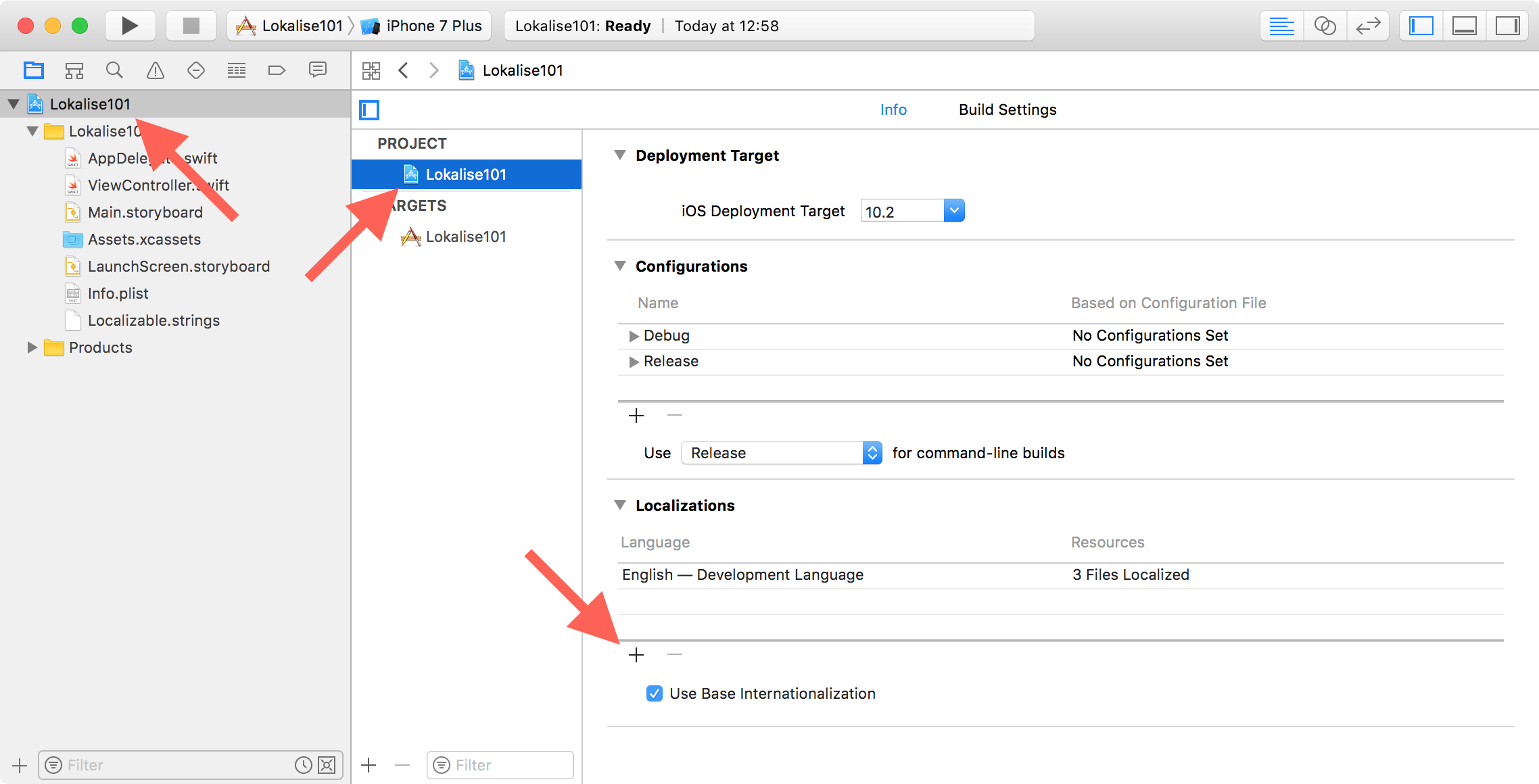Expand the Debug configuration row
The image size is (1539, 784).
[x=634, y=336]
